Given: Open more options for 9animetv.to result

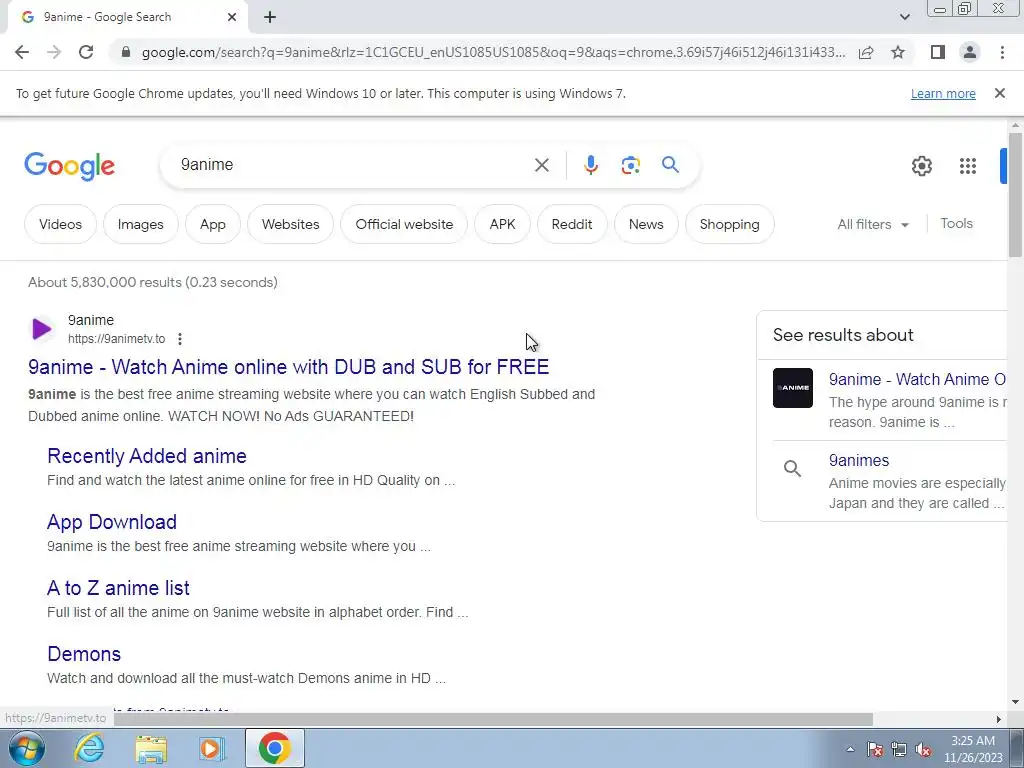Looking at the screenshot, I should pos(180,339).
